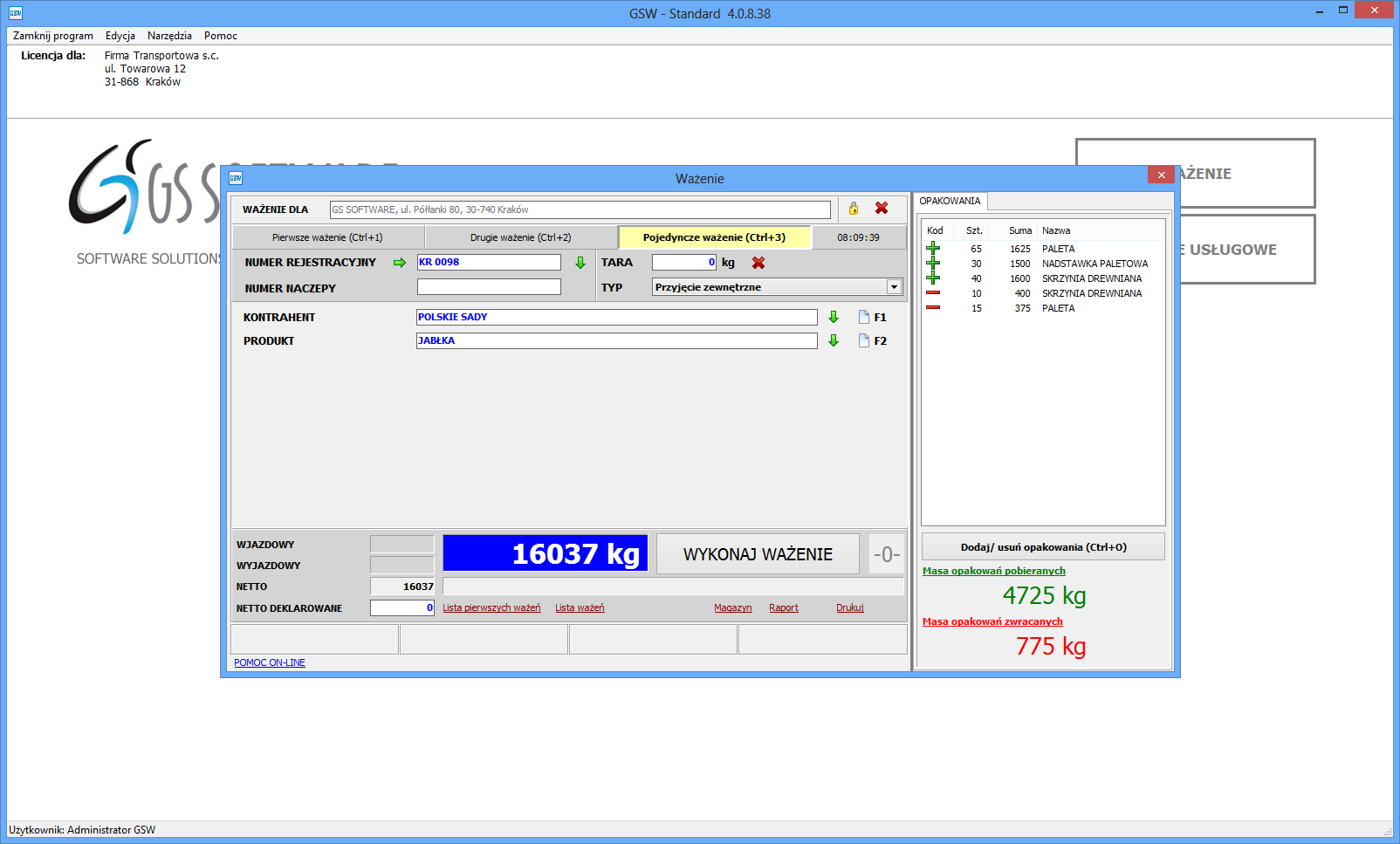The height and width of the screenshot is (844, 1400).
Task: Click the green down arrow next to KR 0098
Action: click(580, 263)
